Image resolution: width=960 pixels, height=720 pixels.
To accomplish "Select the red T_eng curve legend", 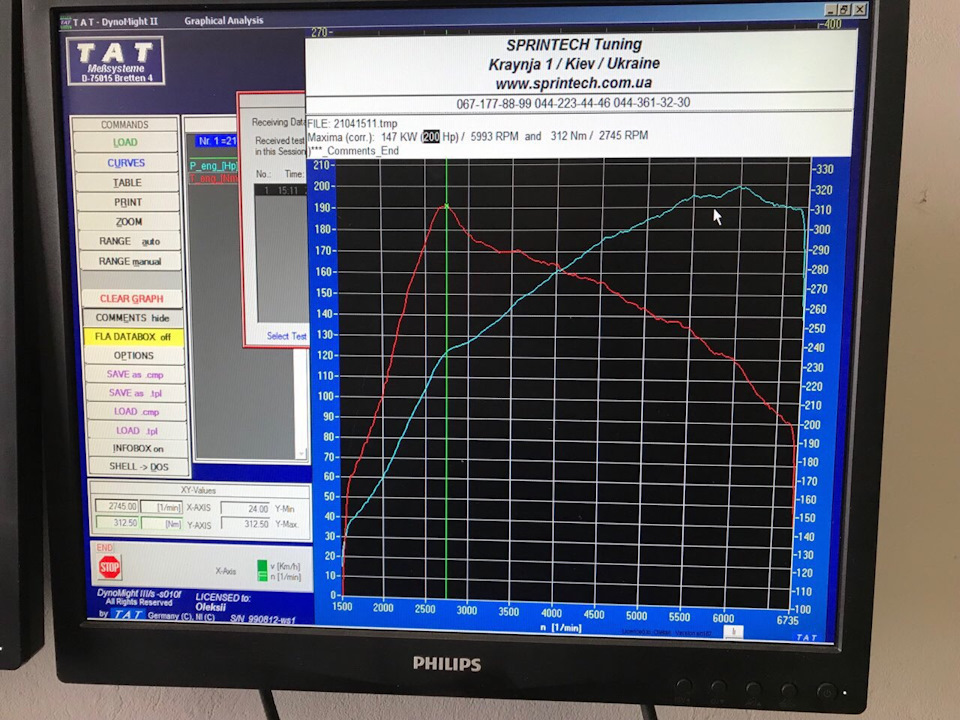I will click(x=212, y=178).
